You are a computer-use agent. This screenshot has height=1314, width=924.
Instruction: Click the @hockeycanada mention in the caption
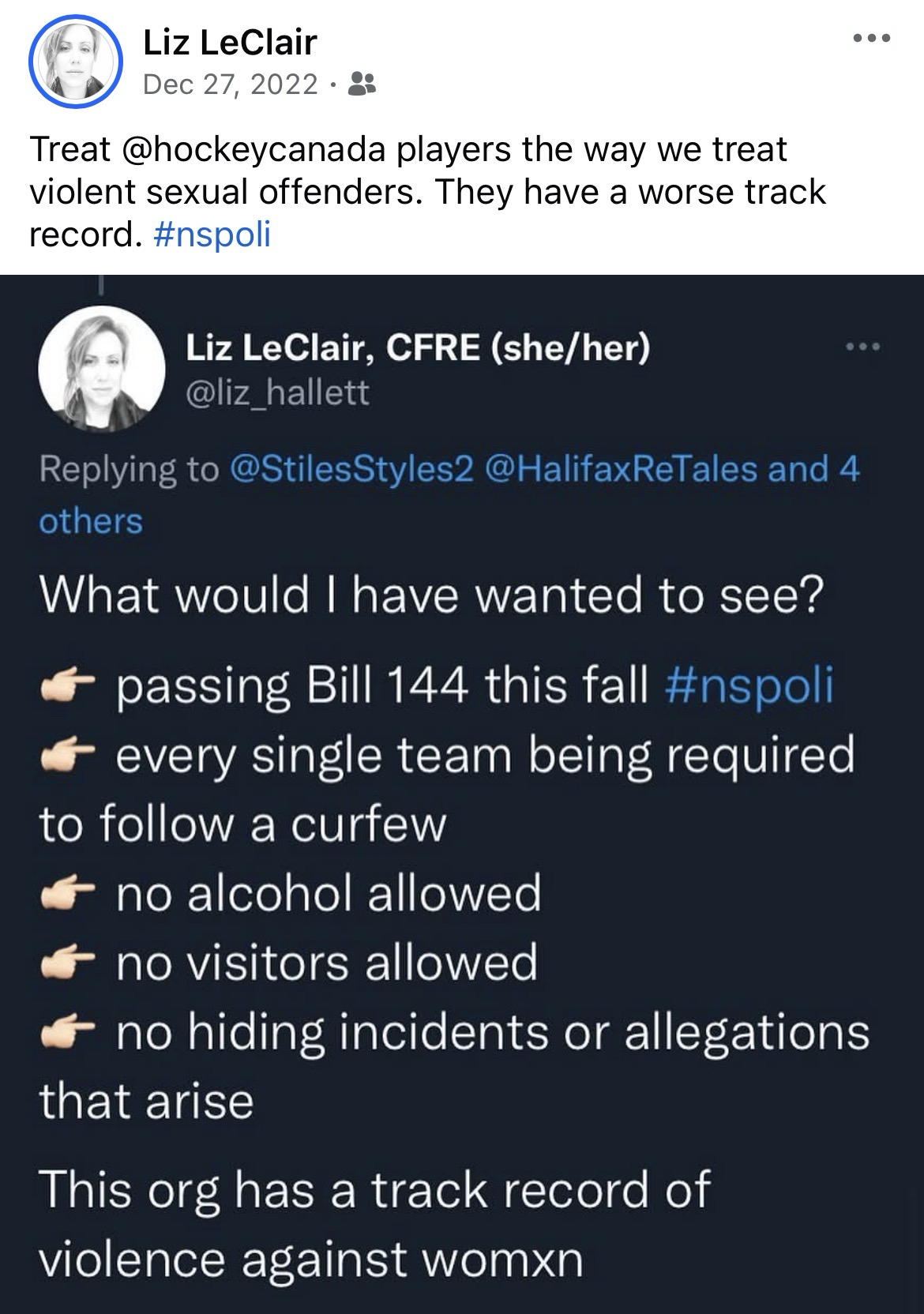tap(253, 149)
